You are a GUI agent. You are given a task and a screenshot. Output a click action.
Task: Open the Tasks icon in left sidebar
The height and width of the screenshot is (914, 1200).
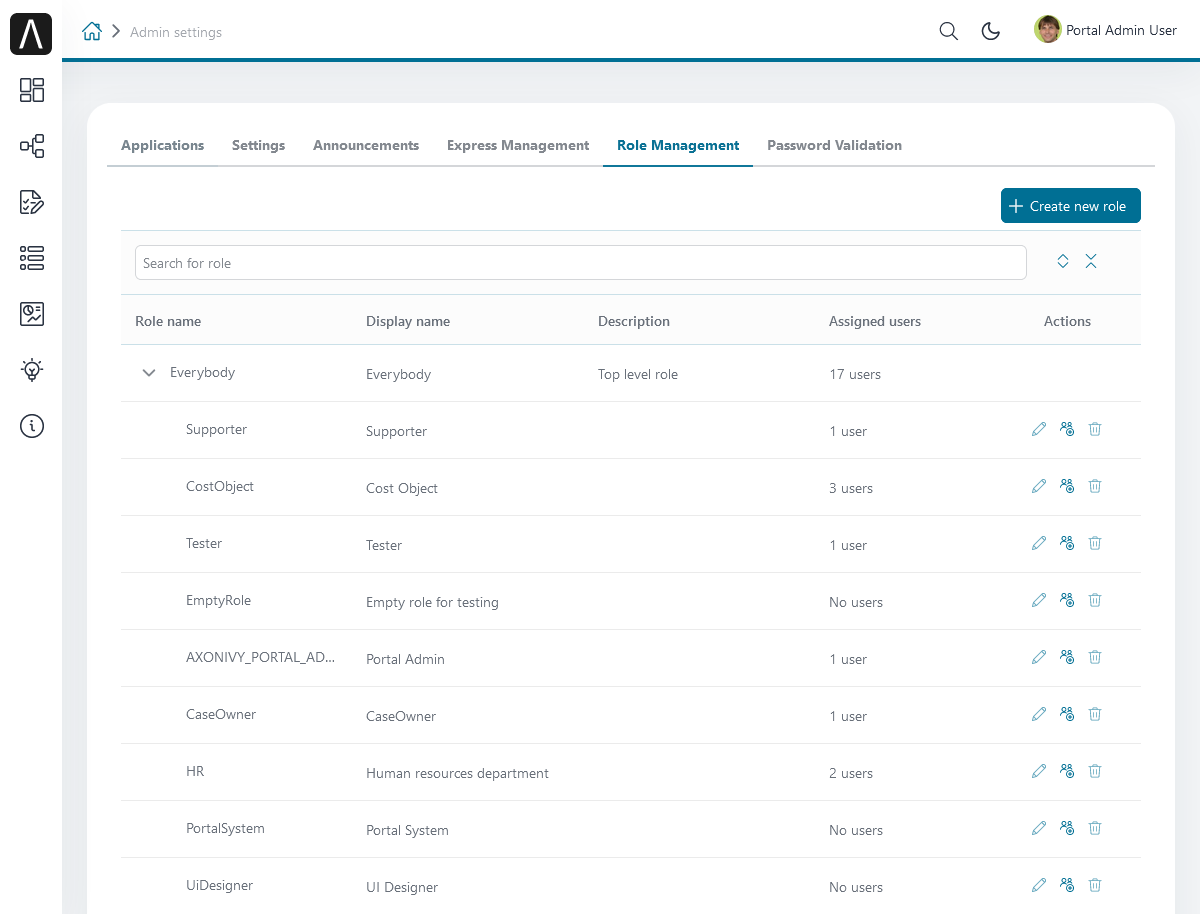[32, 202]
